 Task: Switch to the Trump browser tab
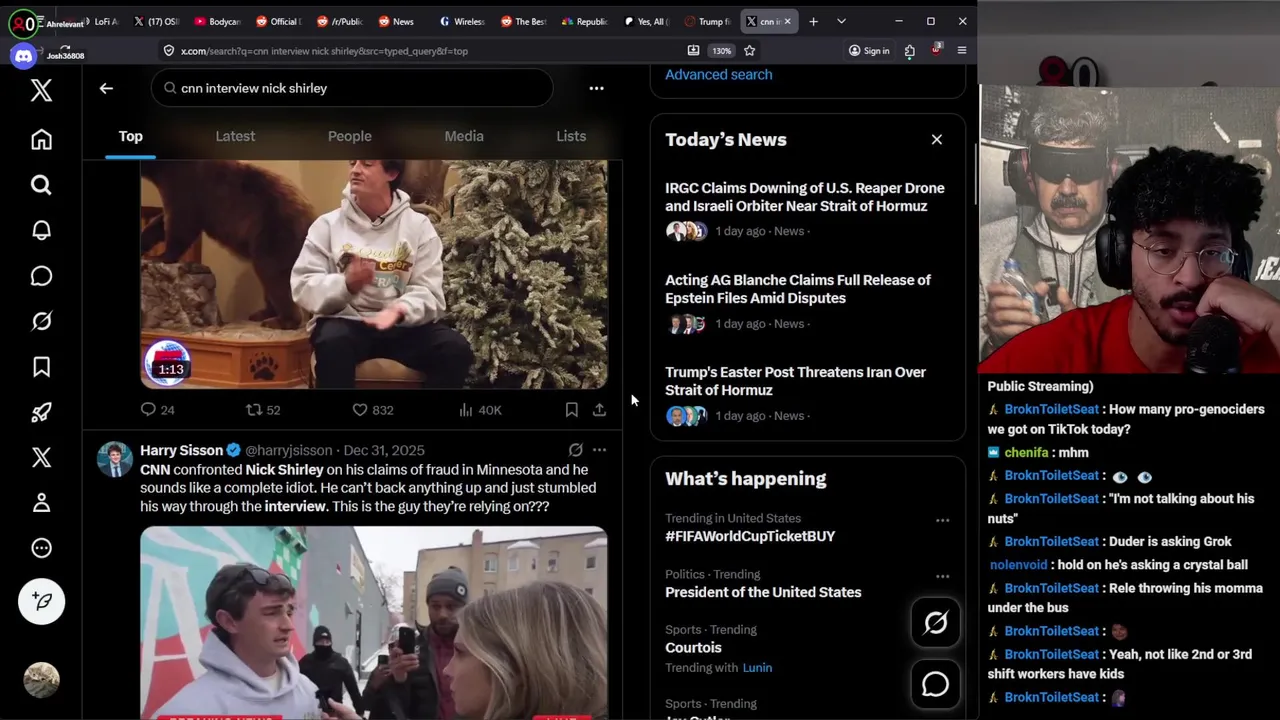(x=707, y=21)
